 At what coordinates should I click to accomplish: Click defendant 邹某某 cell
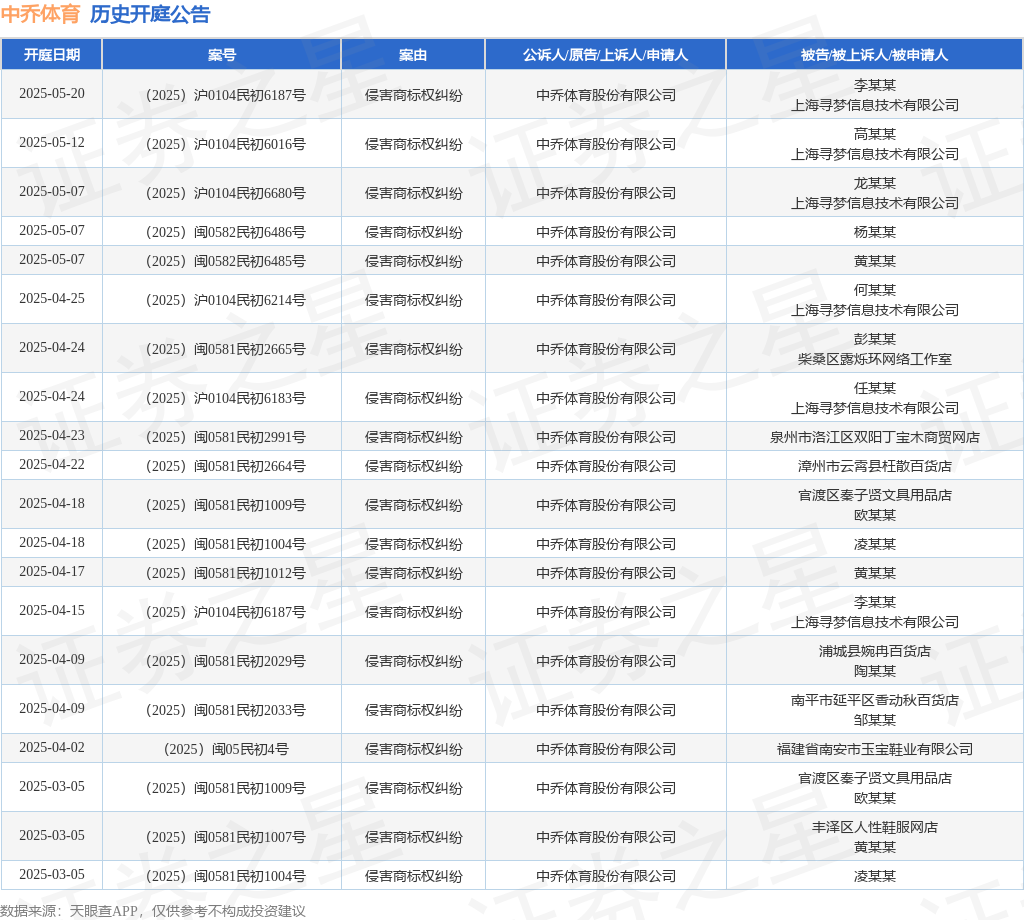(874, 720)
